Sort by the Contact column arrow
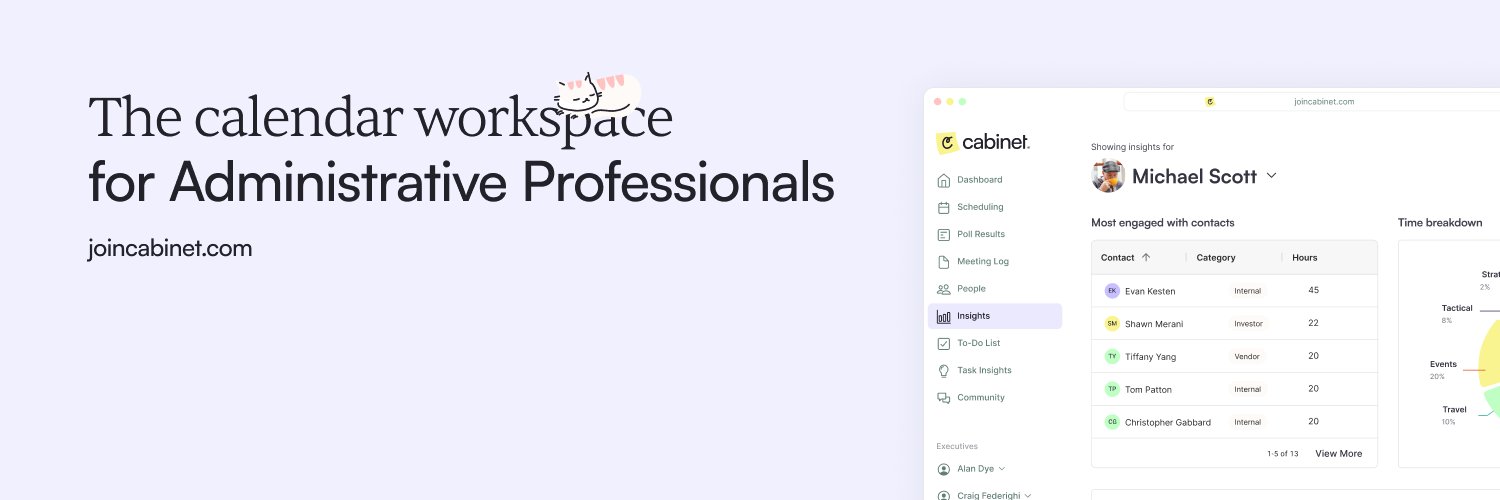This screenshot has width=1500, height=500. (1146, 257)
